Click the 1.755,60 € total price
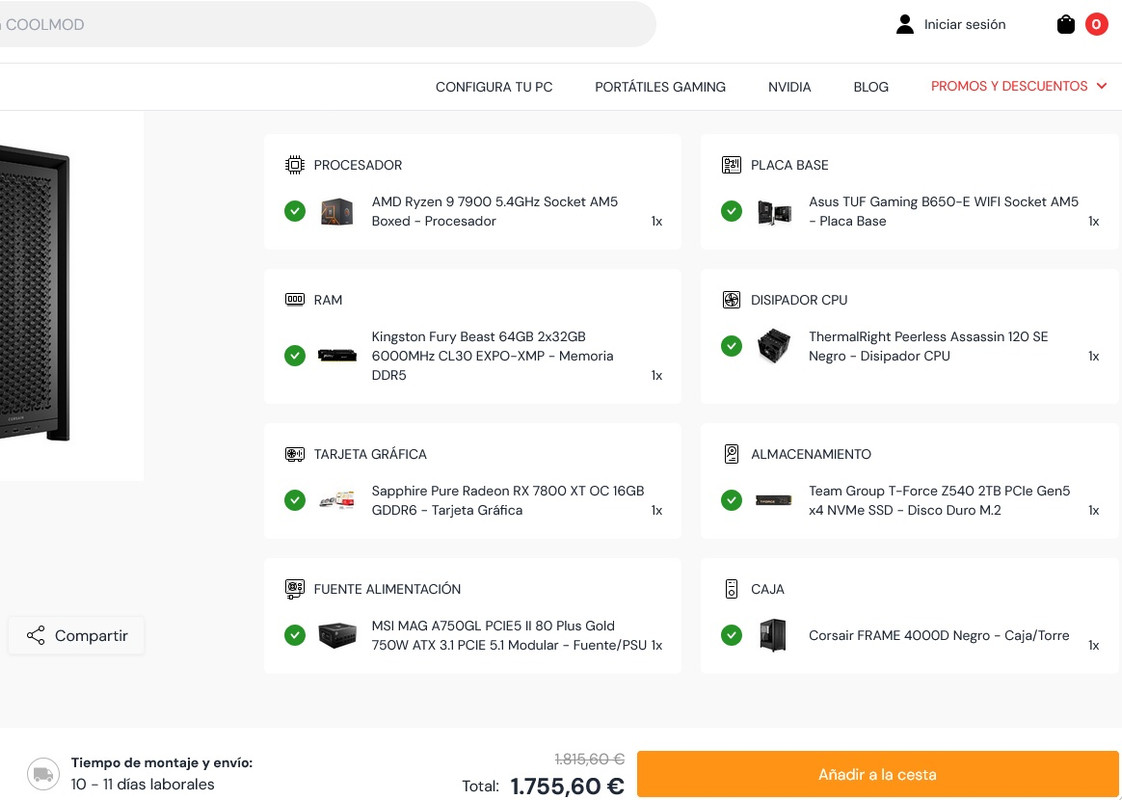 [x=567, y=786]
